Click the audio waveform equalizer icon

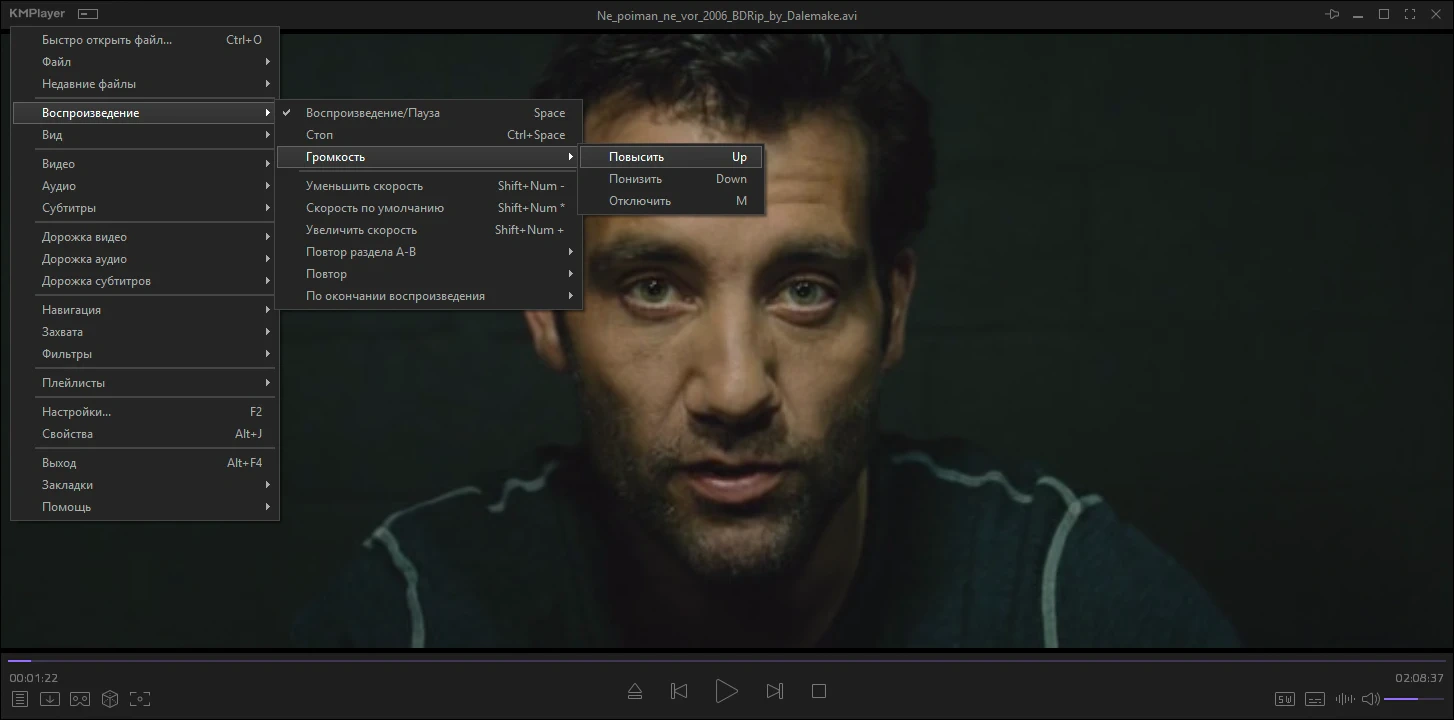1344,699
